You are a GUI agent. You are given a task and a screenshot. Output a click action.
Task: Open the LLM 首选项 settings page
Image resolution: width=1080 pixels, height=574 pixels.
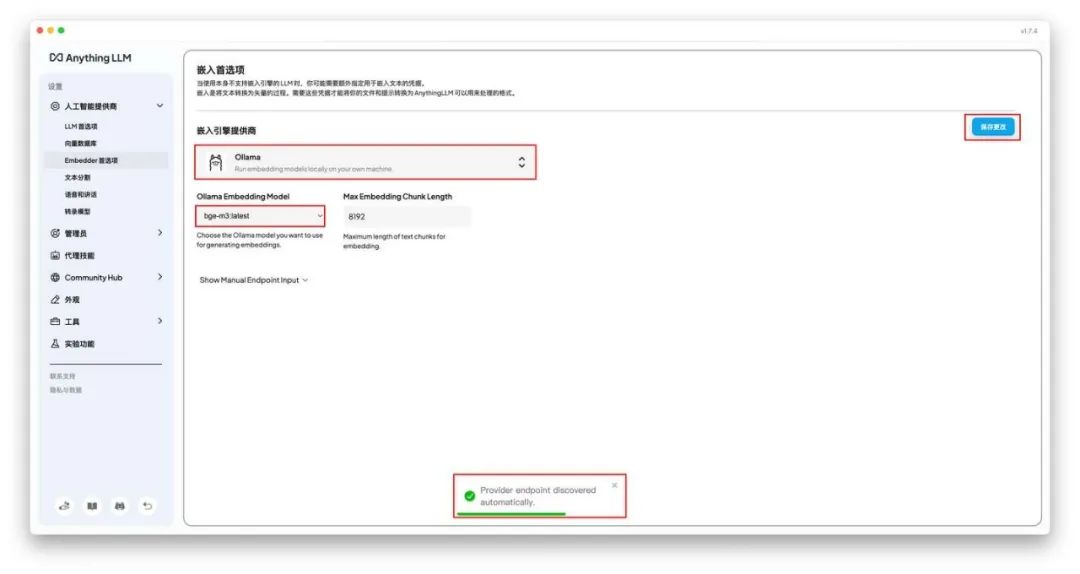pyautogui.click(x=81, y=127)
